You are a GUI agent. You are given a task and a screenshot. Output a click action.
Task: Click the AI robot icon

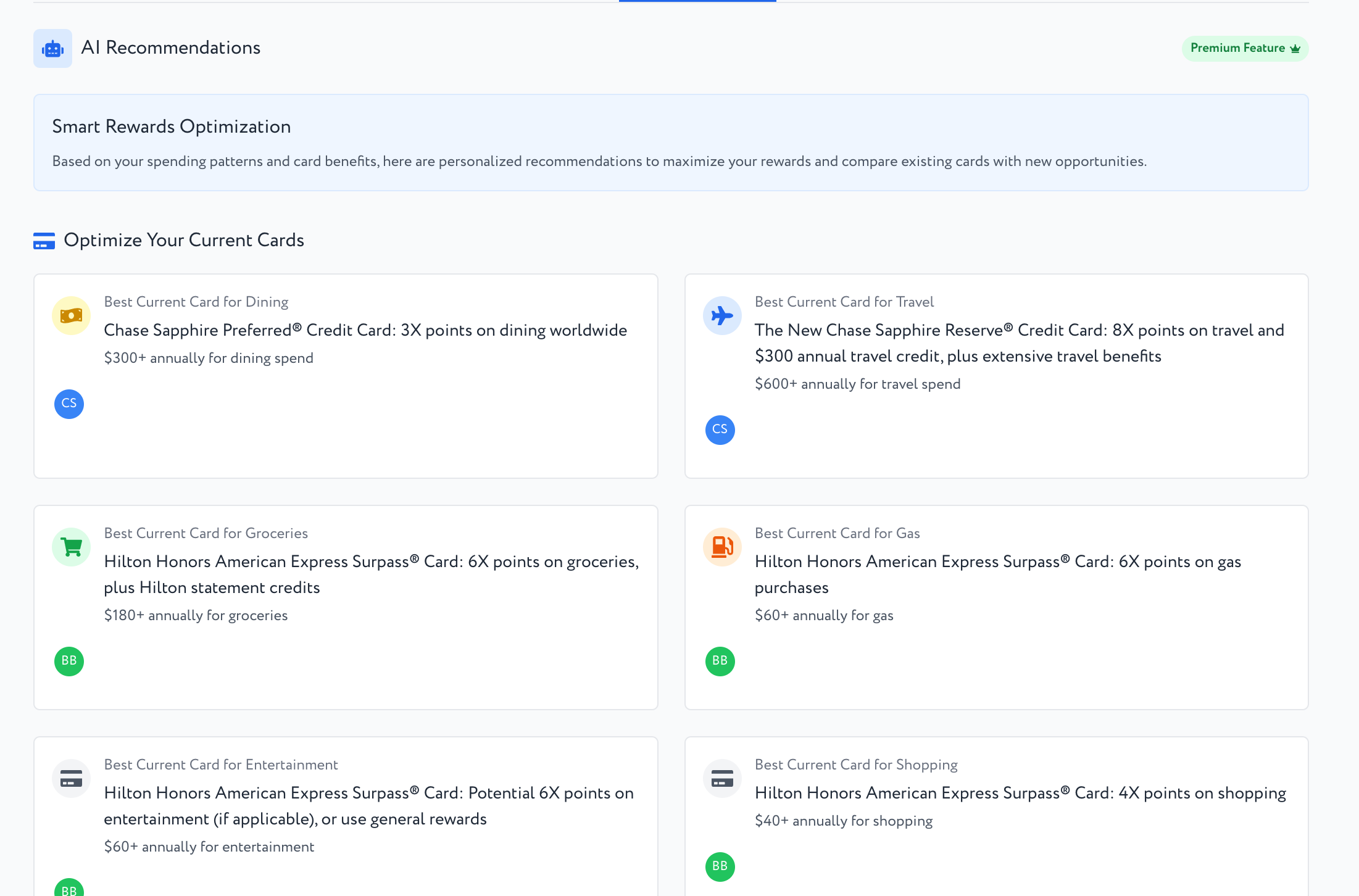(52, 48)
